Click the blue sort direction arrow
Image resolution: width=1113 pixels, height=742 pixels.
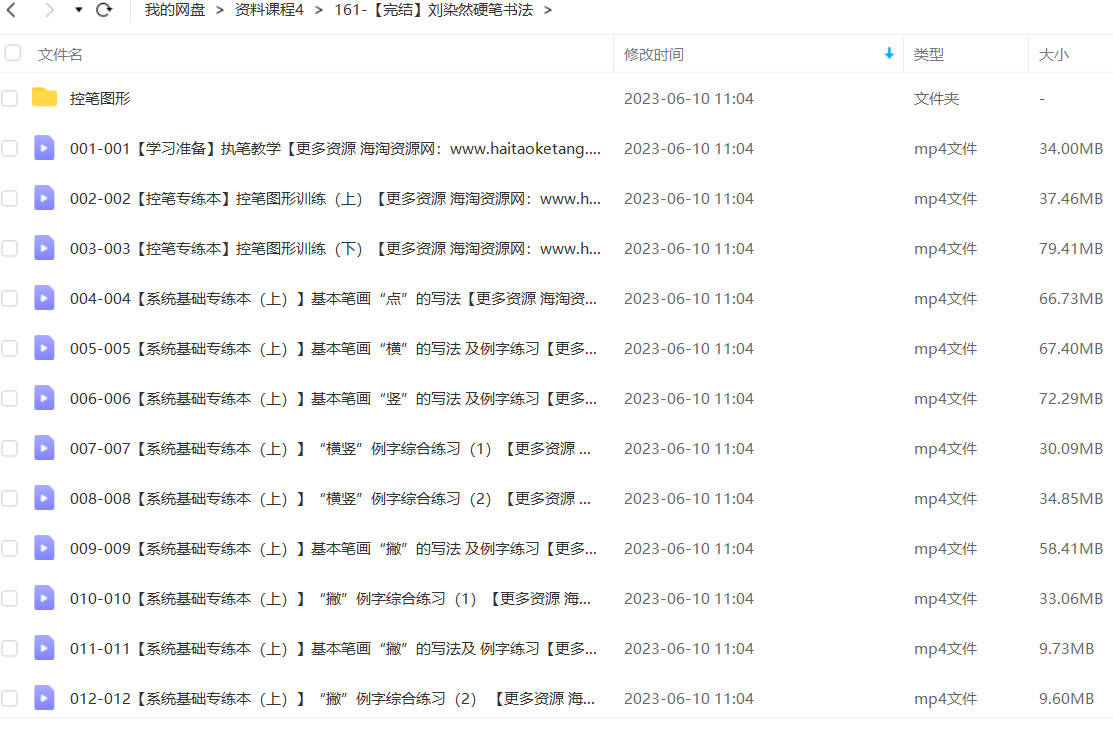tap(889, 53)
